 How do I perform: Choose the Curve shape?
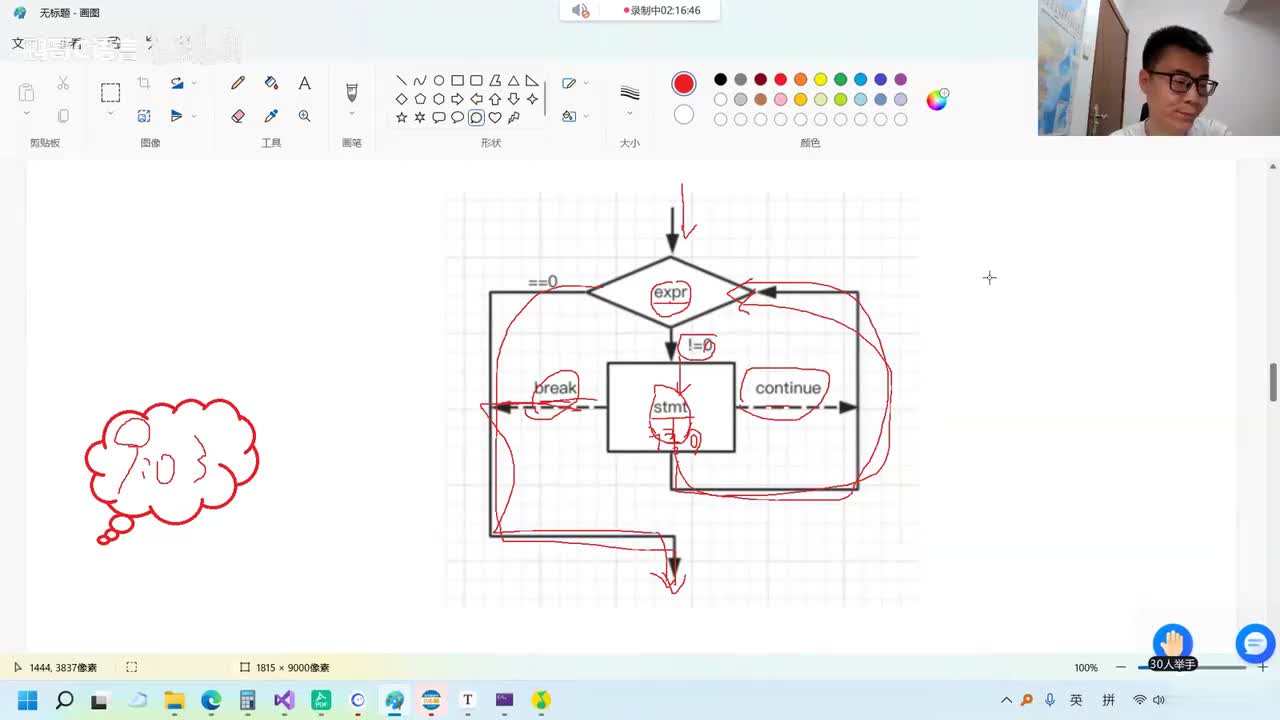(x=420, y=80)
